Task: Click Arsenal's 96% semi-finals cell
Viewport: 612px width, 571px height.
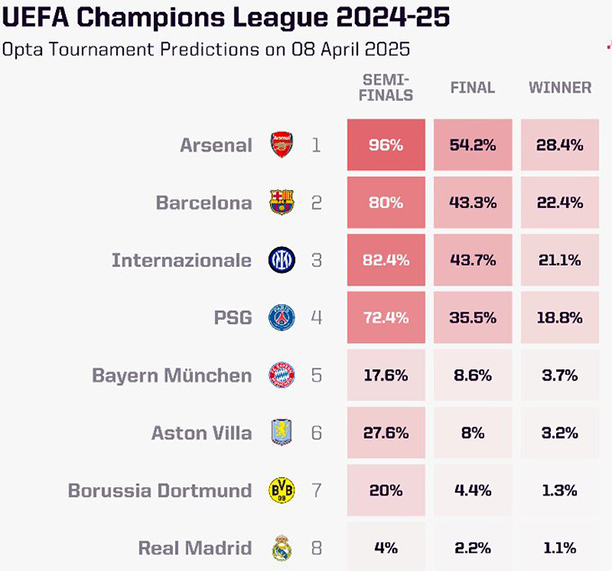Action: [x=386, y=145]
